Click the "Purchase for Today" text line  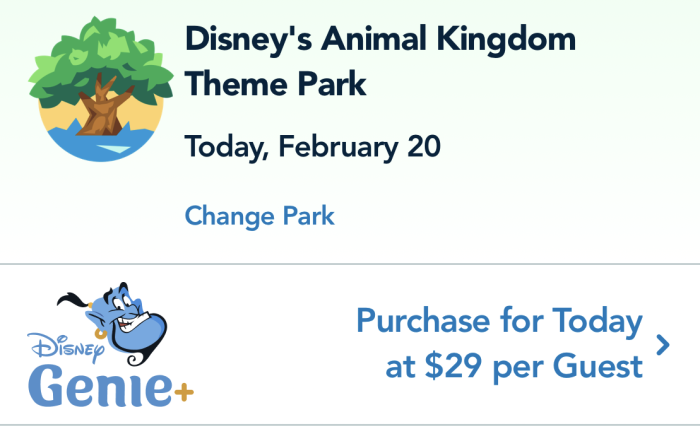pyautogui.click(x=499, y=321)
